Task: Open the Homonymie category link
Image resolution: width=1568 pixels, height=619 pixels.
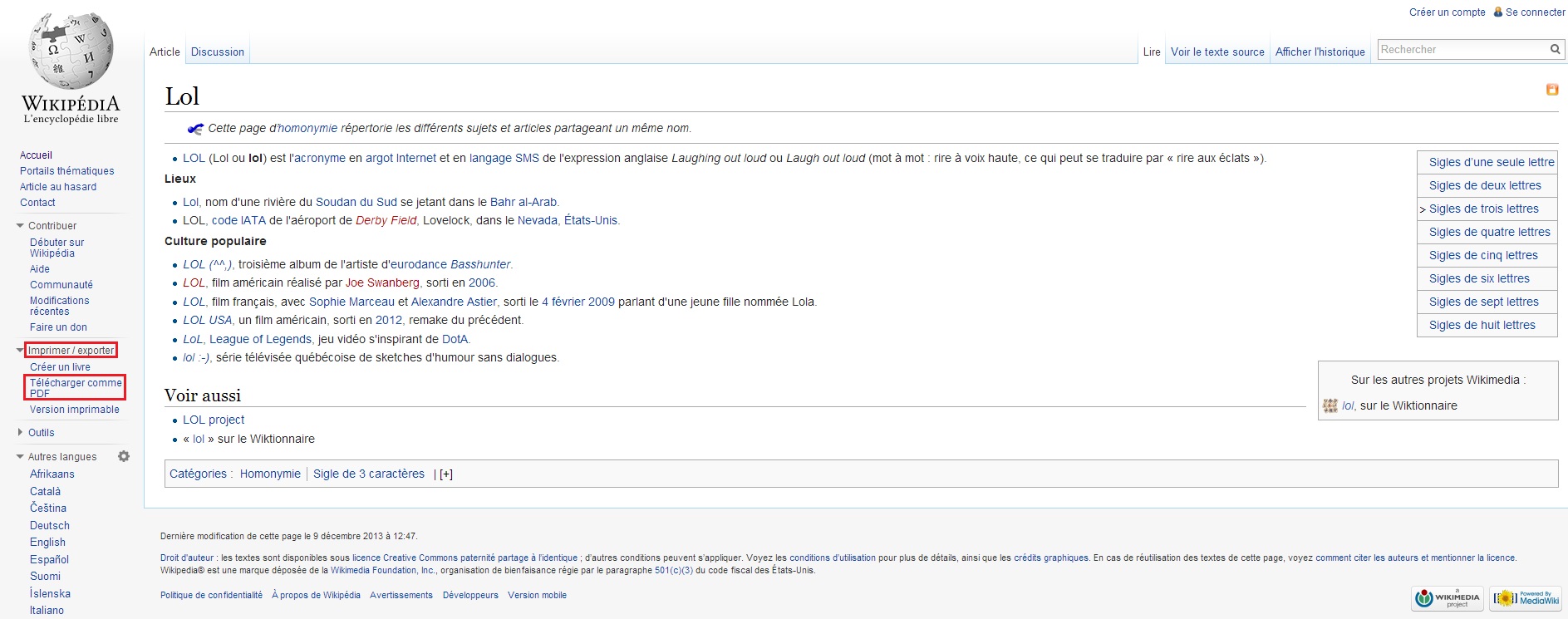Action: (x=270, y=474)
